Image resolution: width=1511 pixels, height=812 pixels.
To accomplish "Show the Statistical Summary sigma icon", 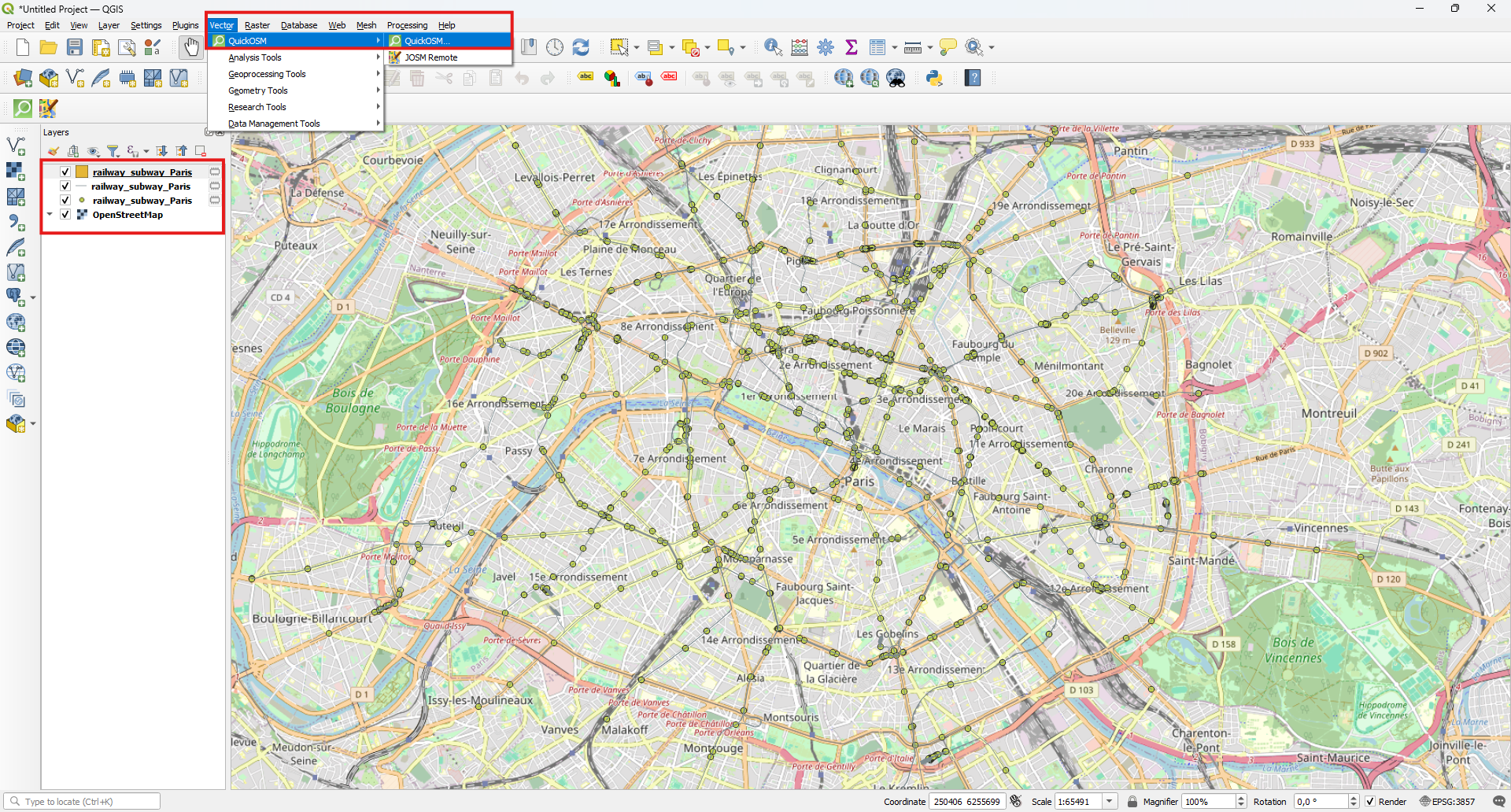I will coord(852,47).
